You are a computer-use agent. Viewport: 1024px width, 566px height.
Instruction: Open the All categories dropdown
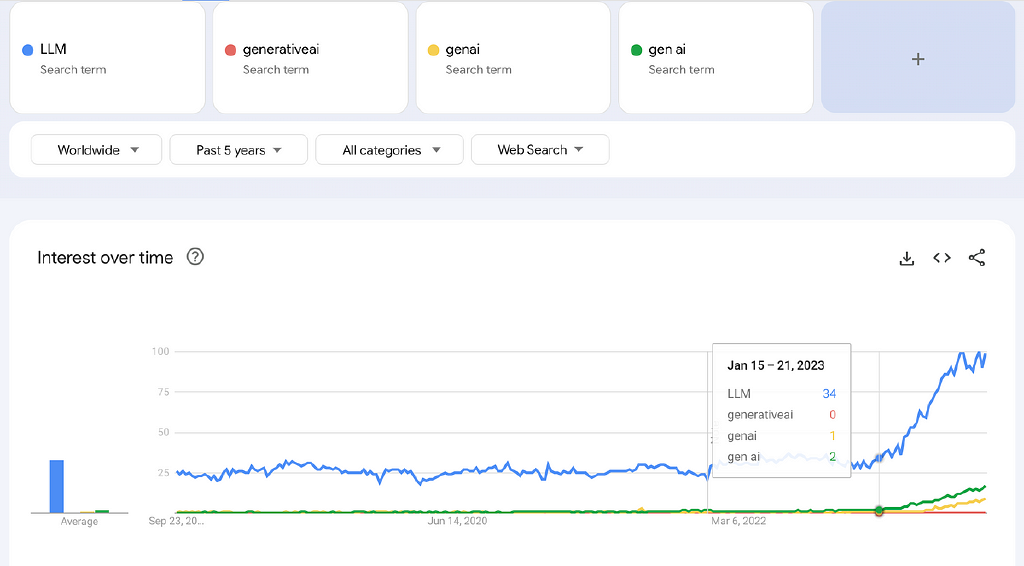pyautogui.click(x=389, y=150)
